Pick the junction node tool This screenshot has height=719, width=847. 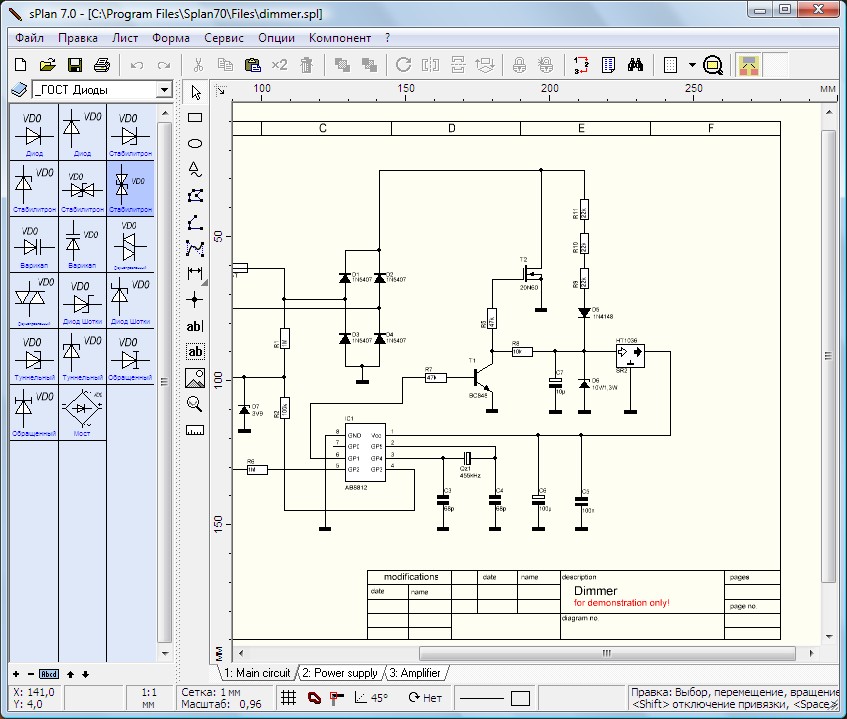coord(195,299)
